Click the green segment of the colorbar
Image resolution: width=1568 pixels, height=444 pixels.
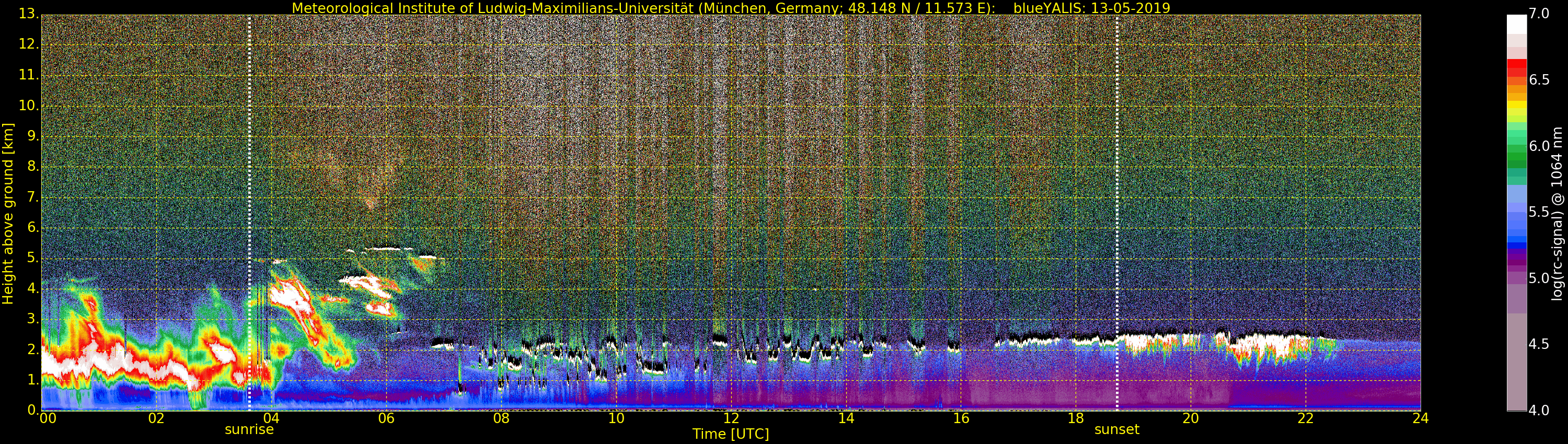tap(1516, 155)
